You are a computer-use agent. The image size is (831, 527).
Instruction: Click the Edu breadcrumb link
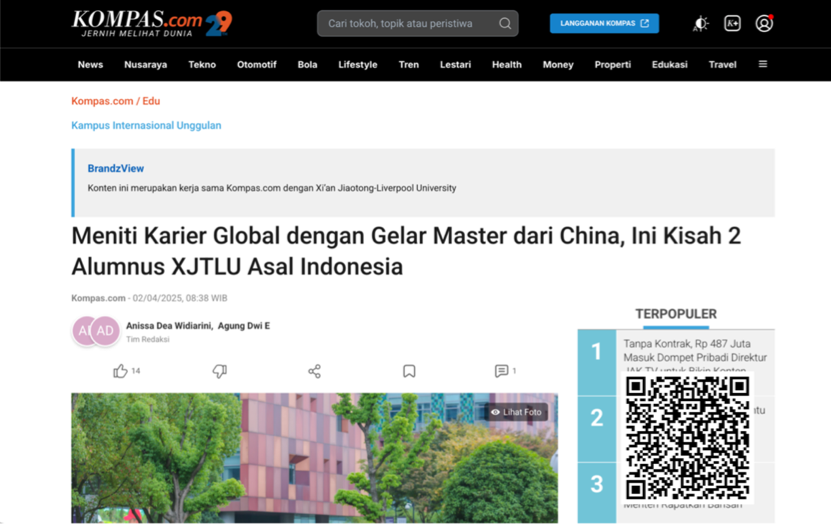151,101
